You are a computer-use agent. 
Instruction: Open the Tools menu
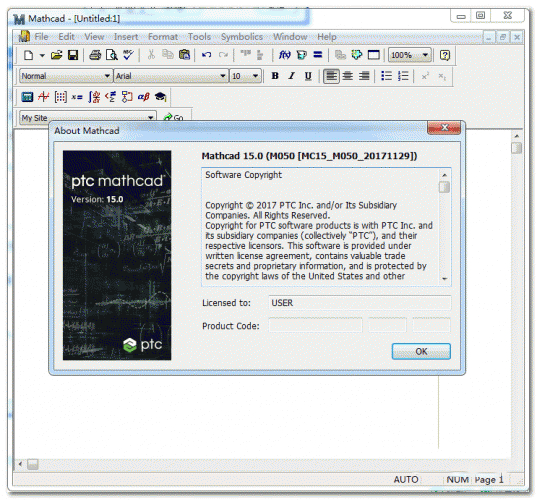199,37
